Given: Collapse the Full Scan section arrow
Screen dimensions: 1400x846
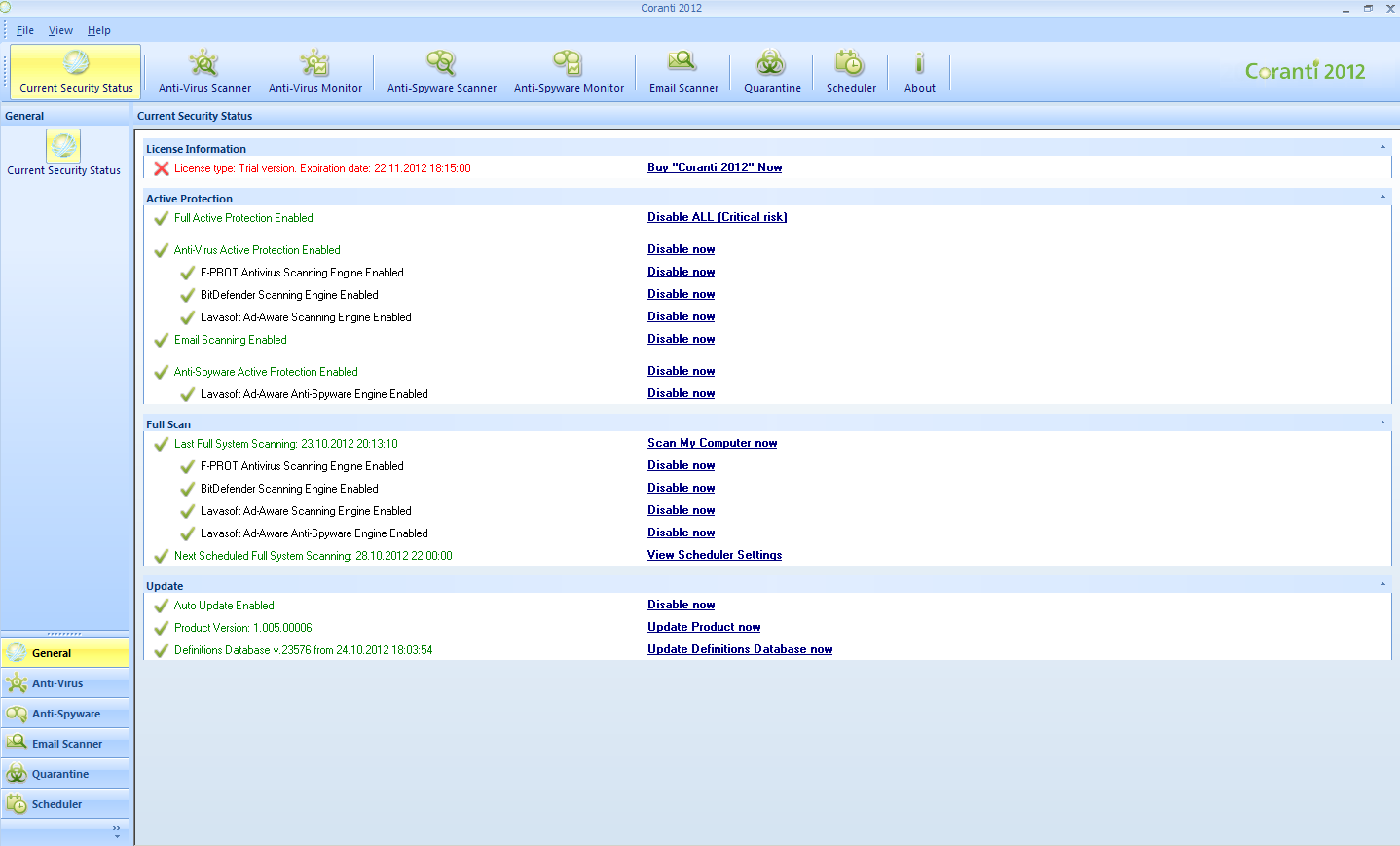Looking at the screenshot, I should click(1382, 423).
